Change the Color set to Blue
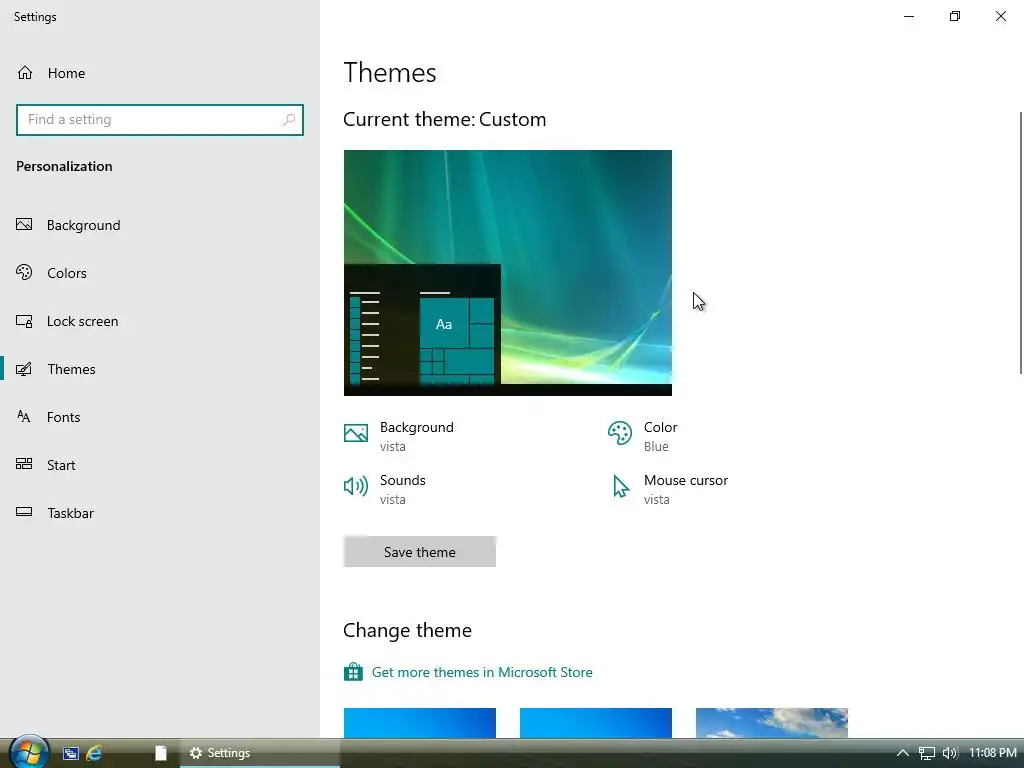The width and height of the screenshot is (1024, 768). click(643, 436)
